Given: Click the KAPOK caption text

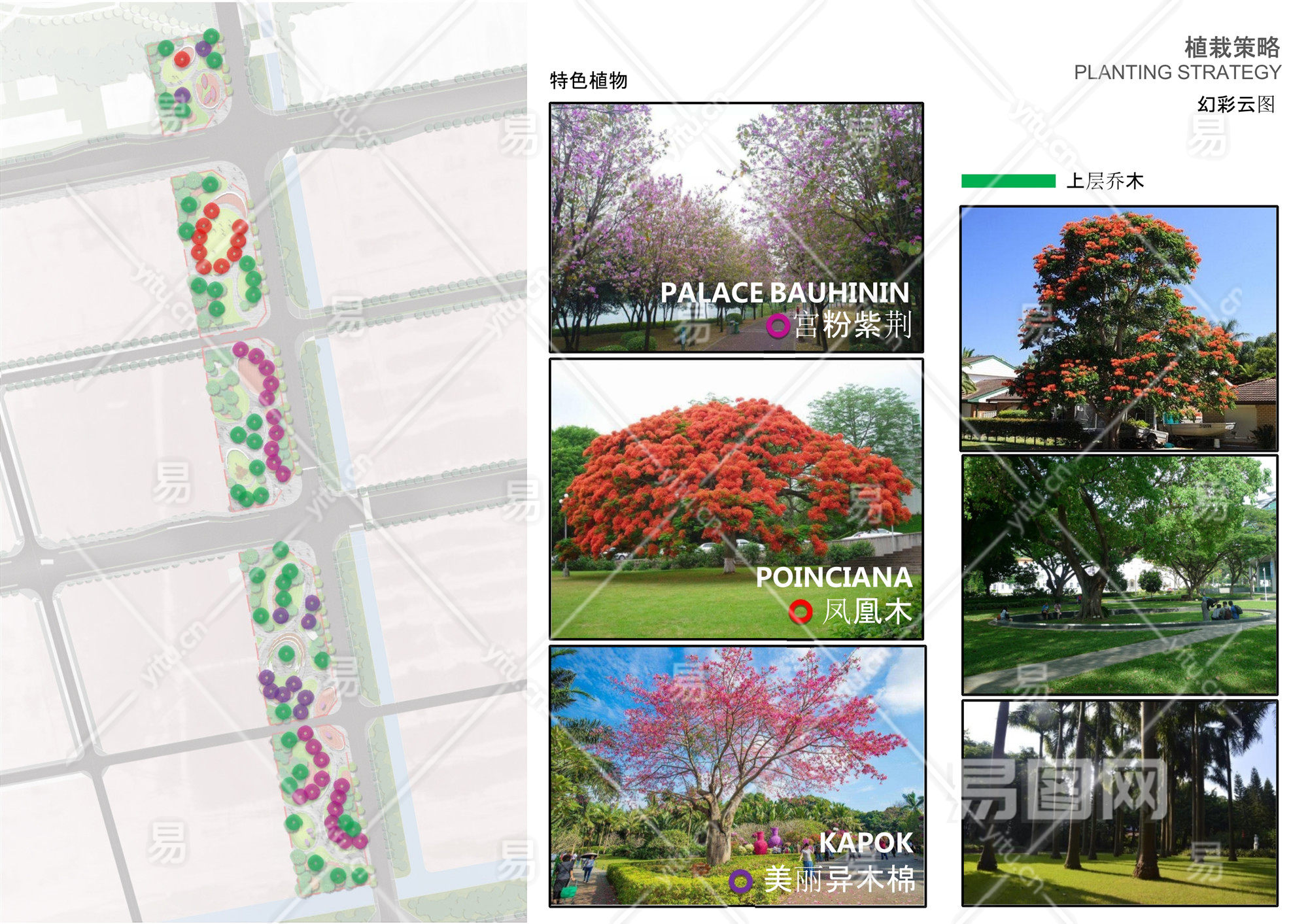Looking at the screenshot, I should [865, 843].
